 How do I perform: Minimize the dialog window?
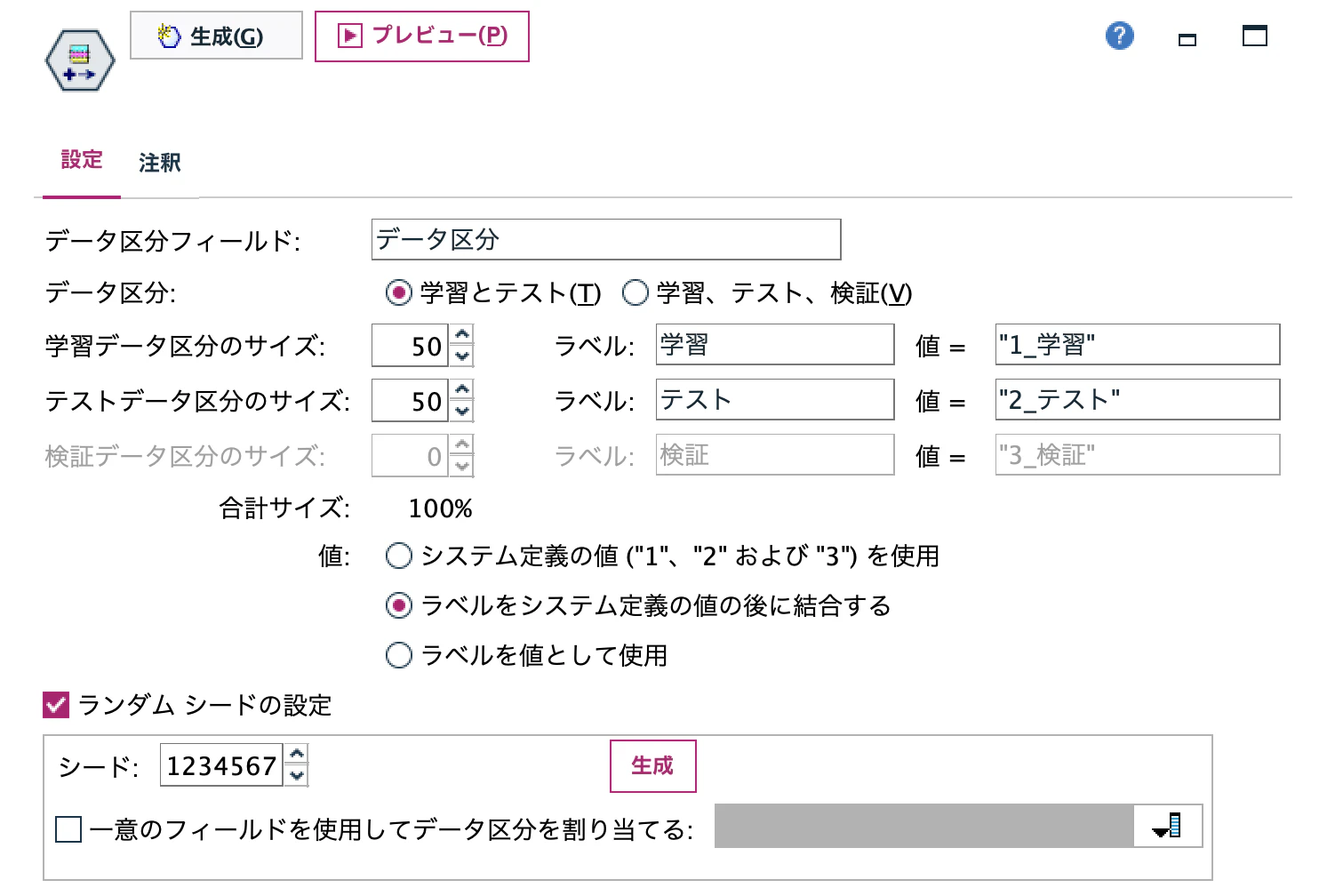pyautogui.click(x=1187, y=39)
